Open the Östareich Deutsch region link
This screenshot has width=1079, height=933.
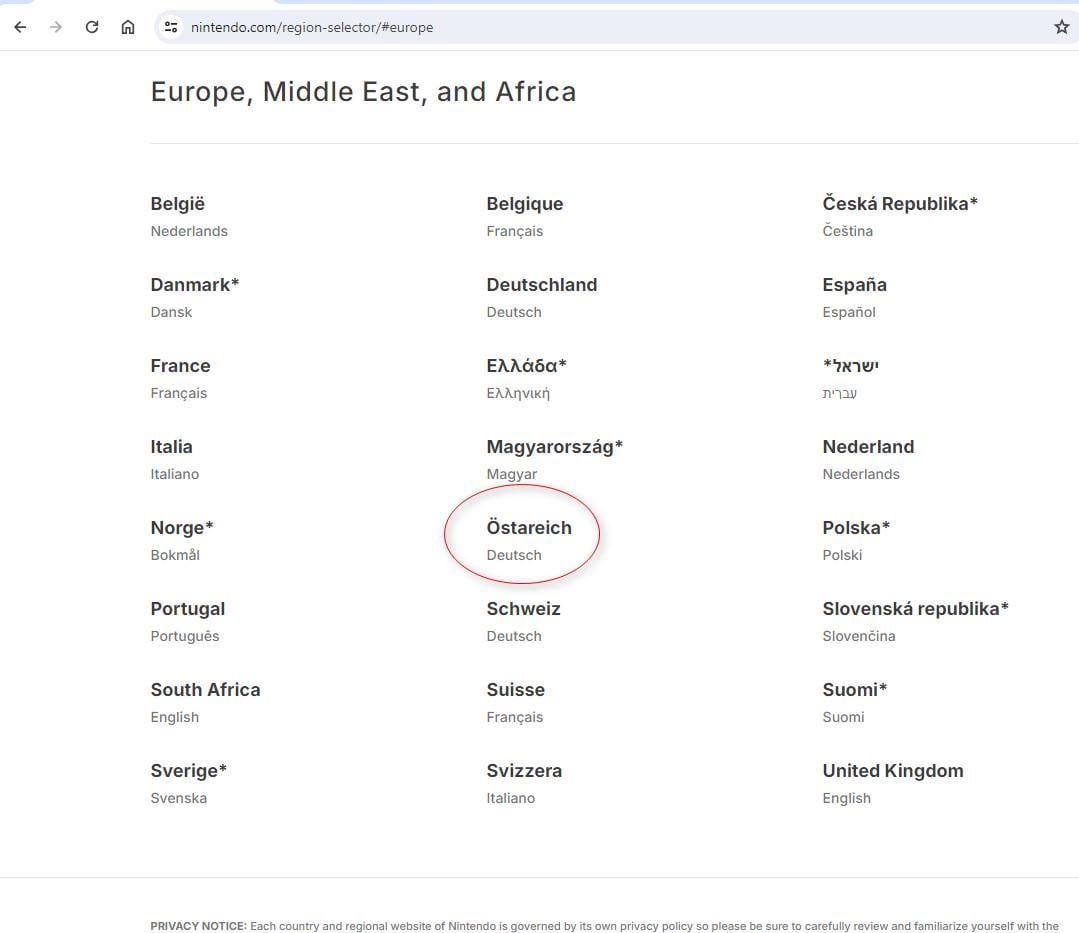click(x=528, y=540)
